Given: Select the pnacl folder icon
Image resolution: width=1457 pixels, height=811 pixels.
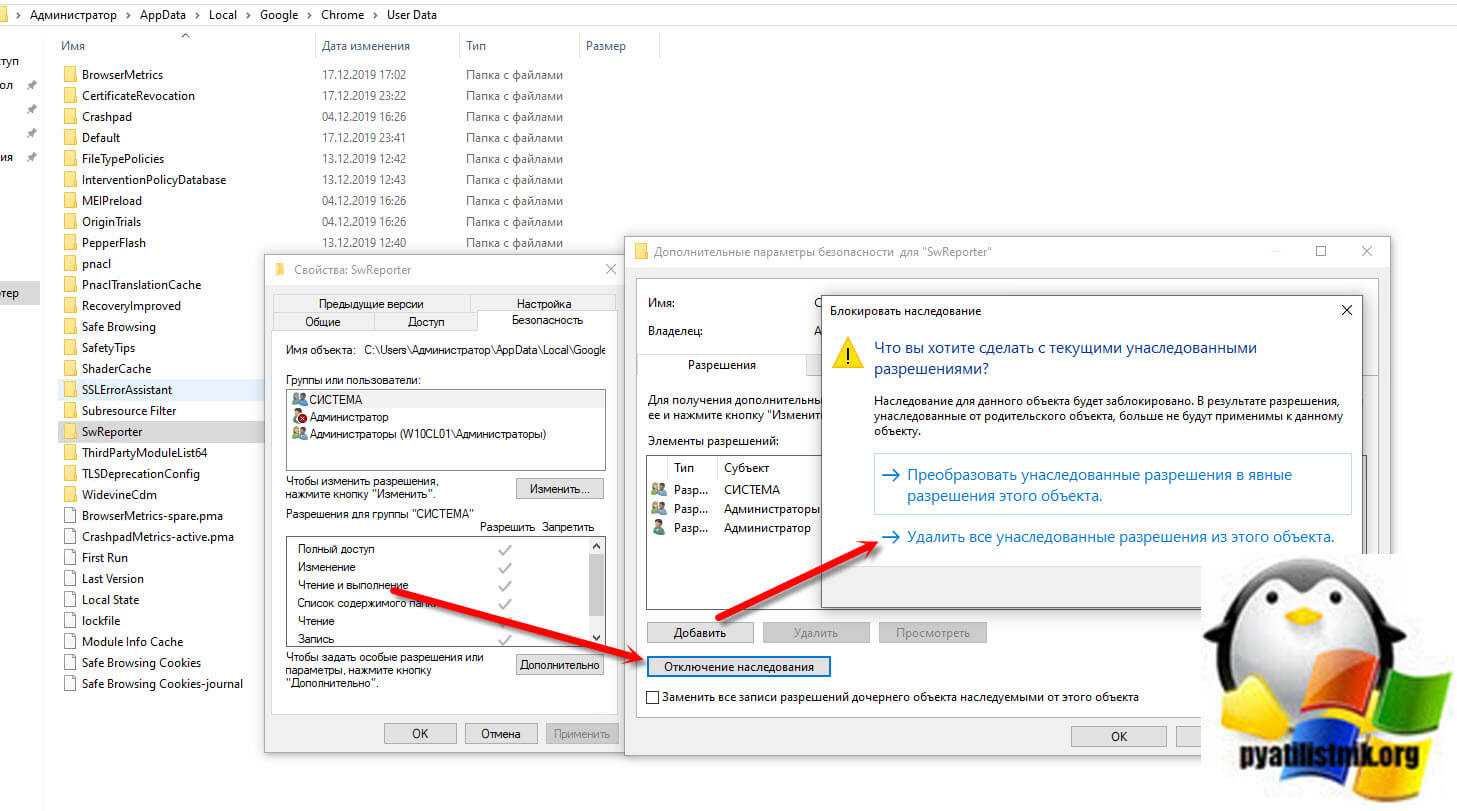Looking at the screenshot, I should click(69, 264).
